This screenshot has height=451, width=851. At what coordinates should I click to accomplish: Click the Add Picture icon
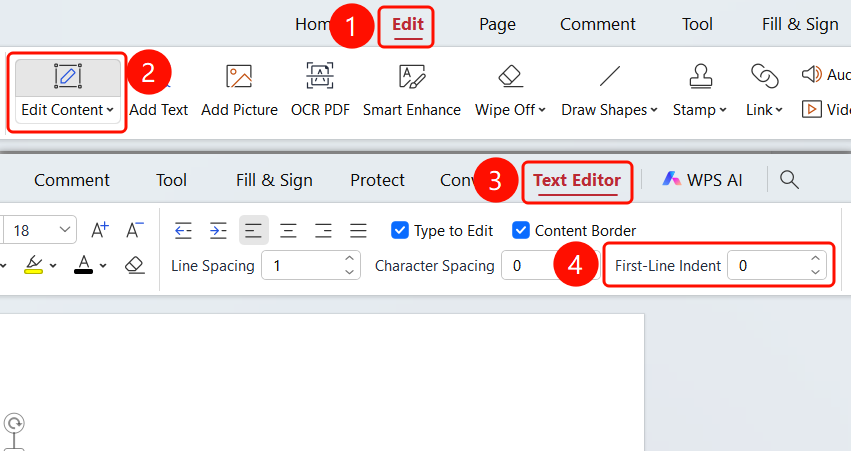pos(239,76)
